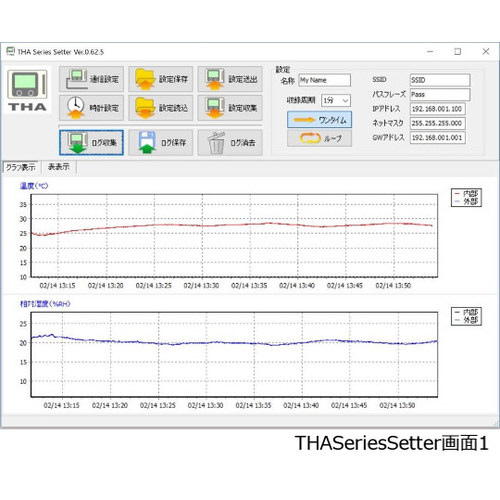Select ループ loop mode button
Screen dimensions: 500x500
pyautogui.click(x=319, y=138)
